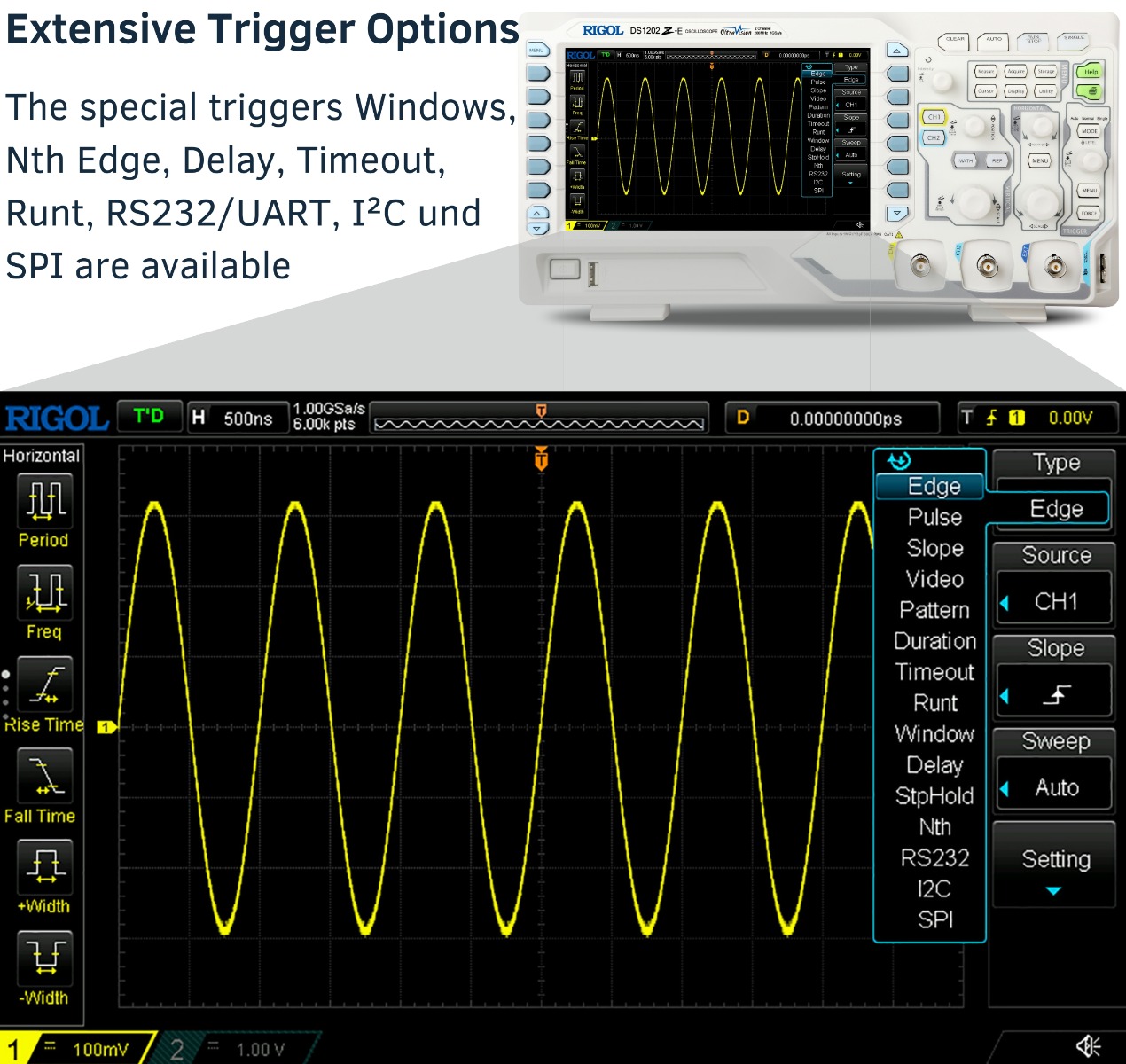Pick the -Width measurement icon in the enlarged screen
Image resolution: width=1126 pixels, height=1064 pixels.
[45, 958]
